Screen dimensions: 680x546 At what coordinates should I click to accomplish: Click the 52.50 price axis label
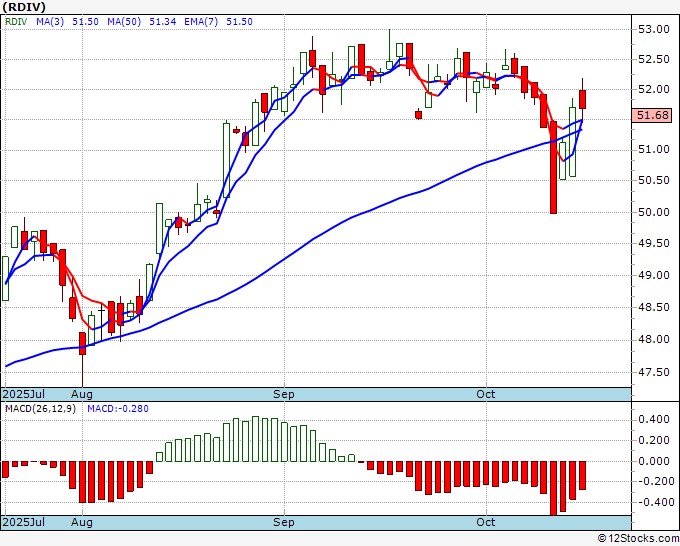click(654, 59)
